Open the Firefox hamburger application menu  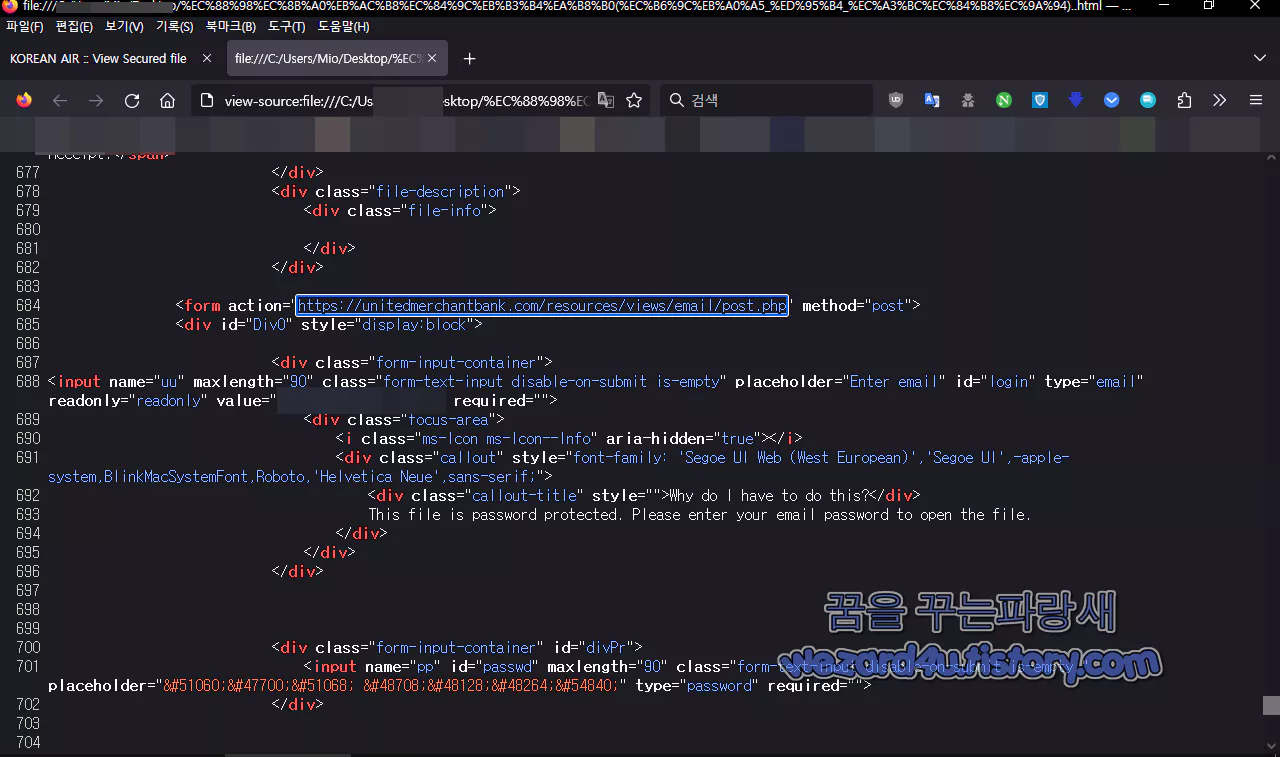(1256, 100)
